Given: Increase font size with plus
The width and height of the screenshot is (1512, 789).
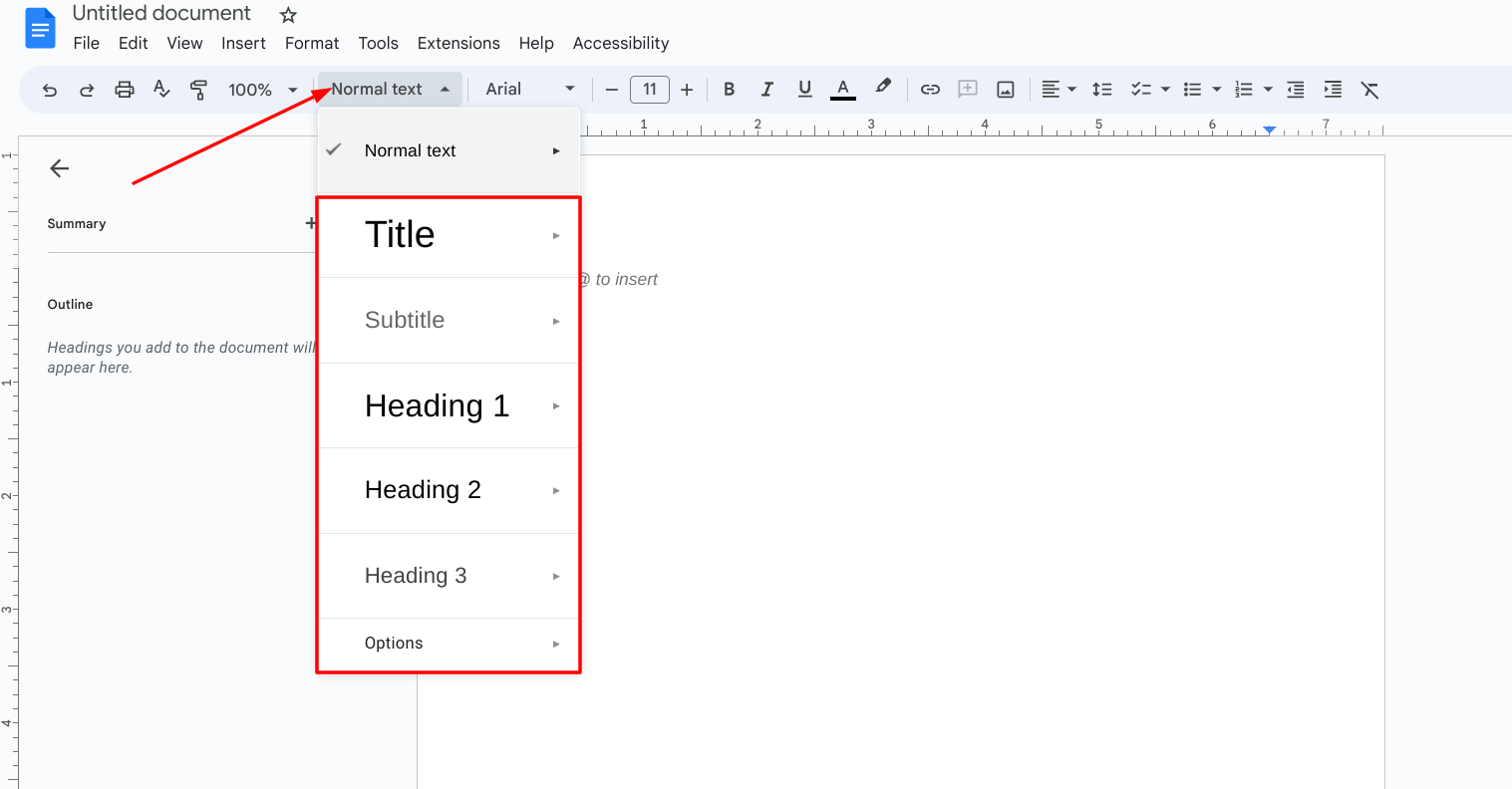Looking at the screenshot, I should pyautogui.click(x=687, y=90).
